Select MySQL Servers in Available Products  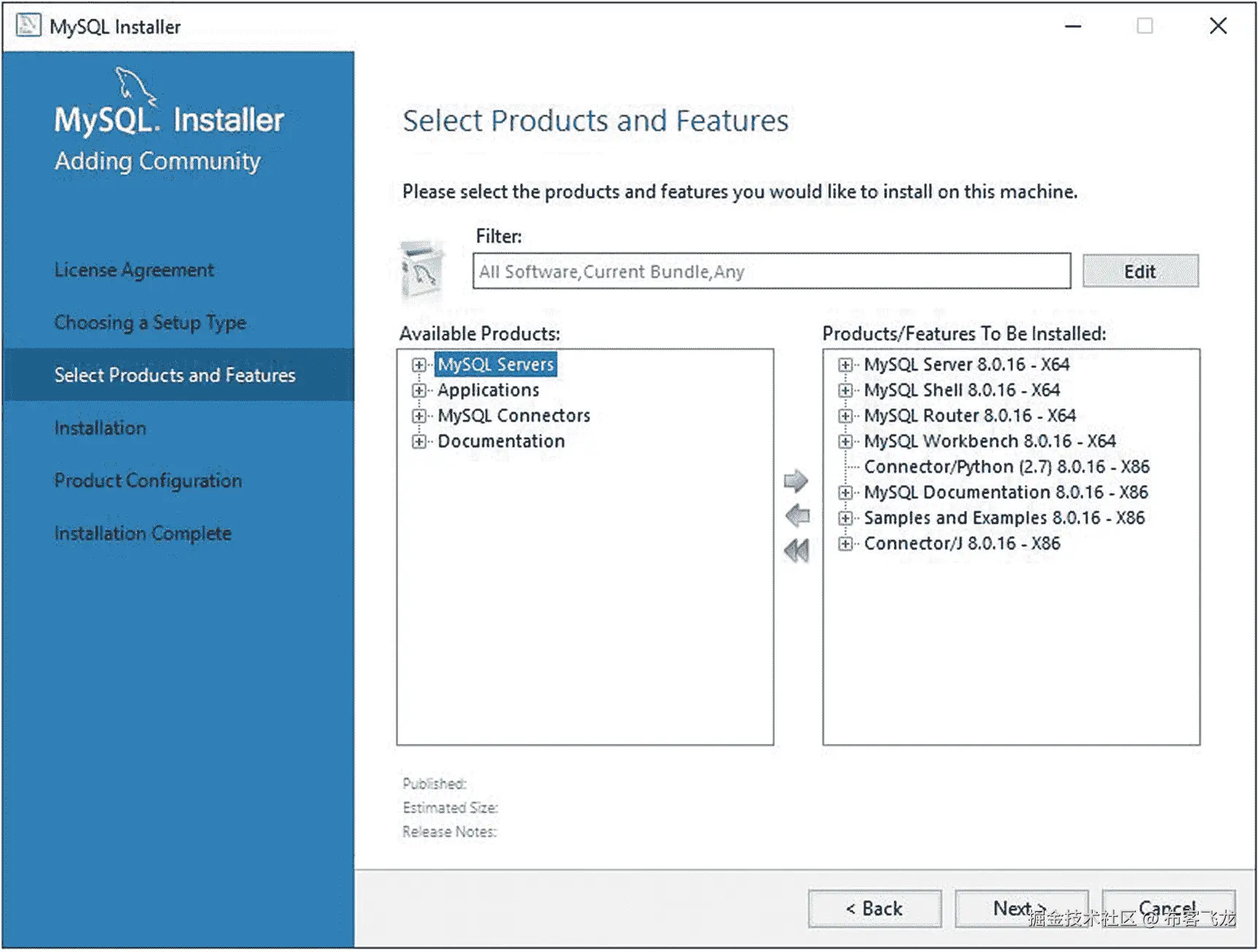coord(496,365)
